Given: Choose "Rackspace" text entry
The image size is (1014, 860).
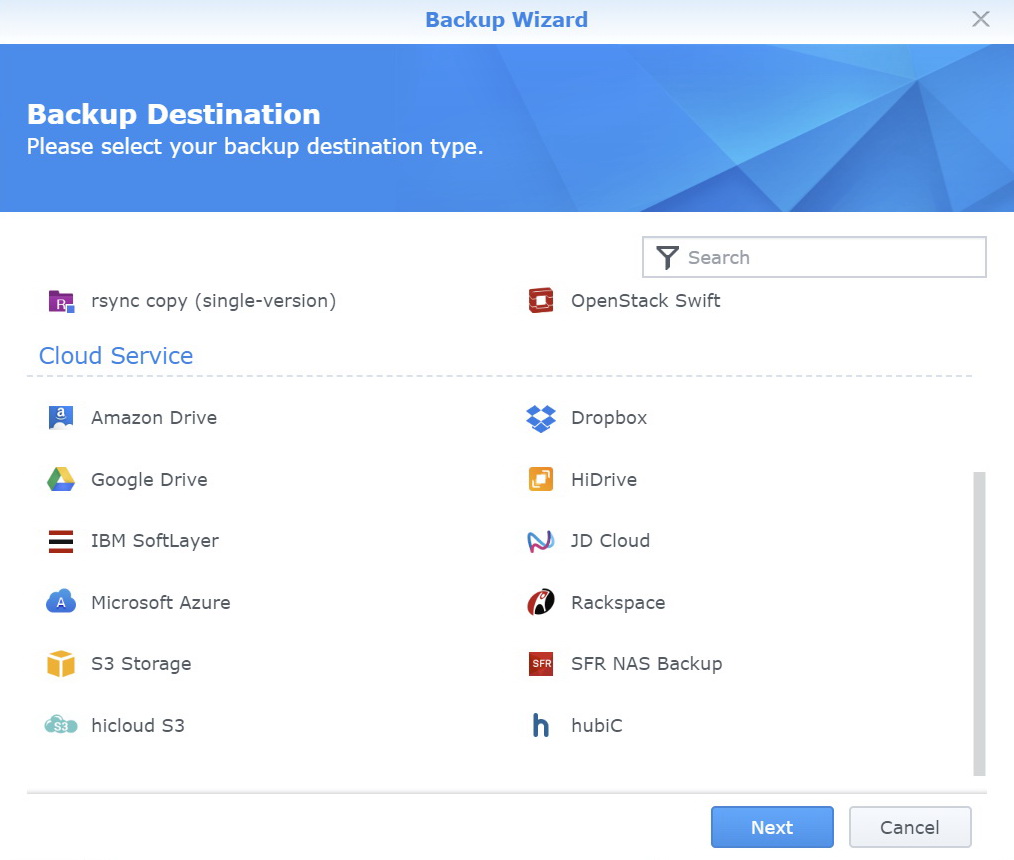Looking at the screenshot, I should pyautogui.click(x=618, y=603).
